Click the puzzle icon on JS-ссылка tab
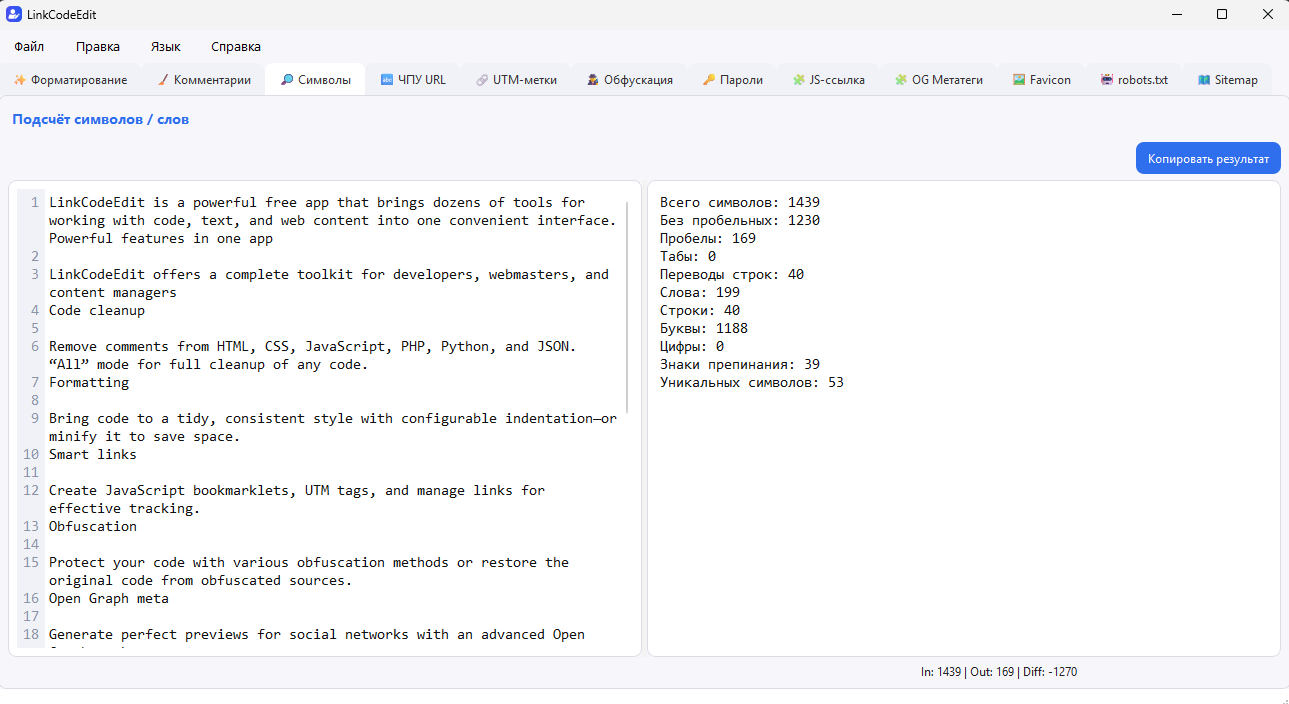1289x704 pixels. 799,80
